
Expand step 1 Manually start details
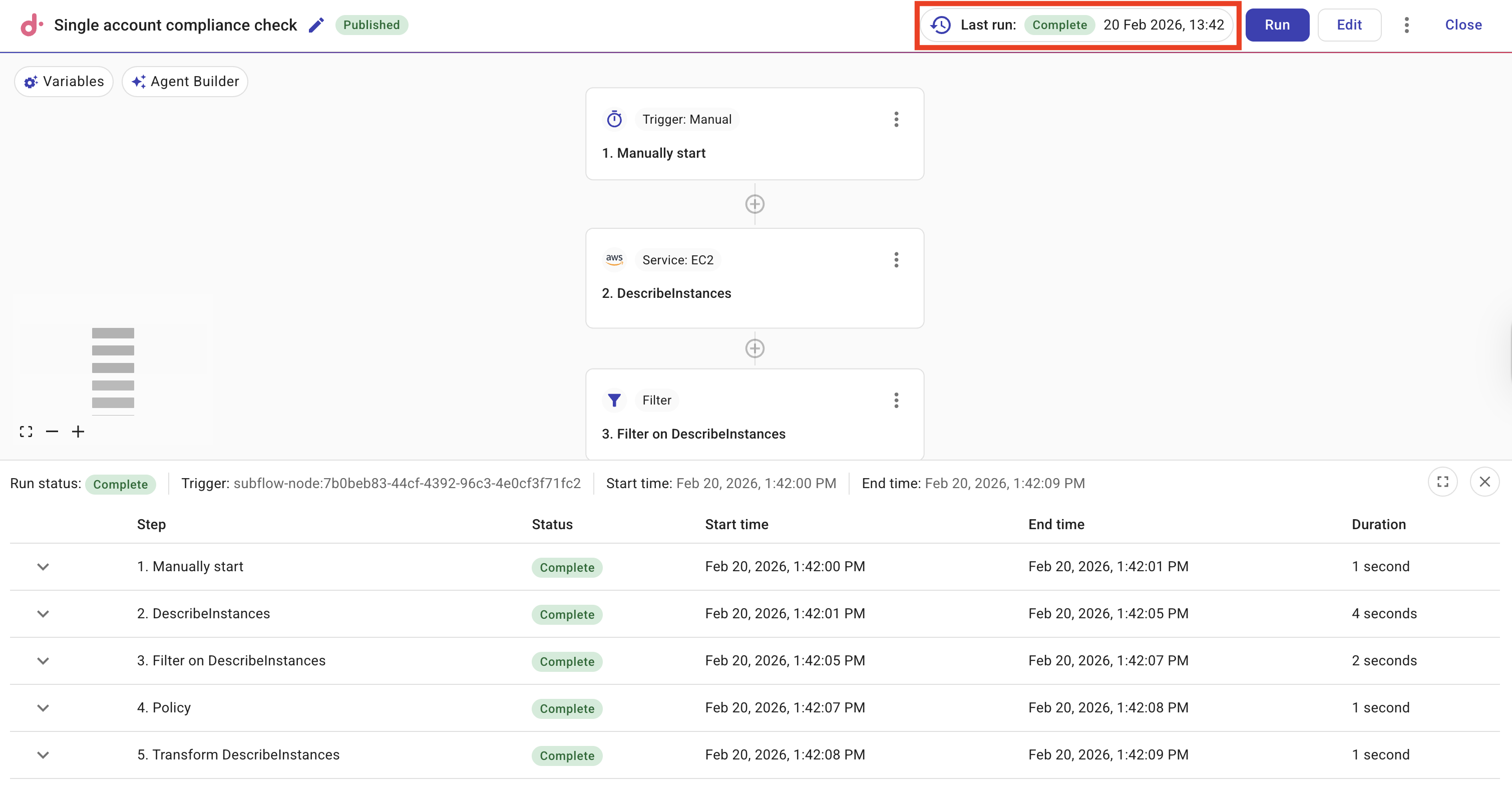tap(43, 566)
